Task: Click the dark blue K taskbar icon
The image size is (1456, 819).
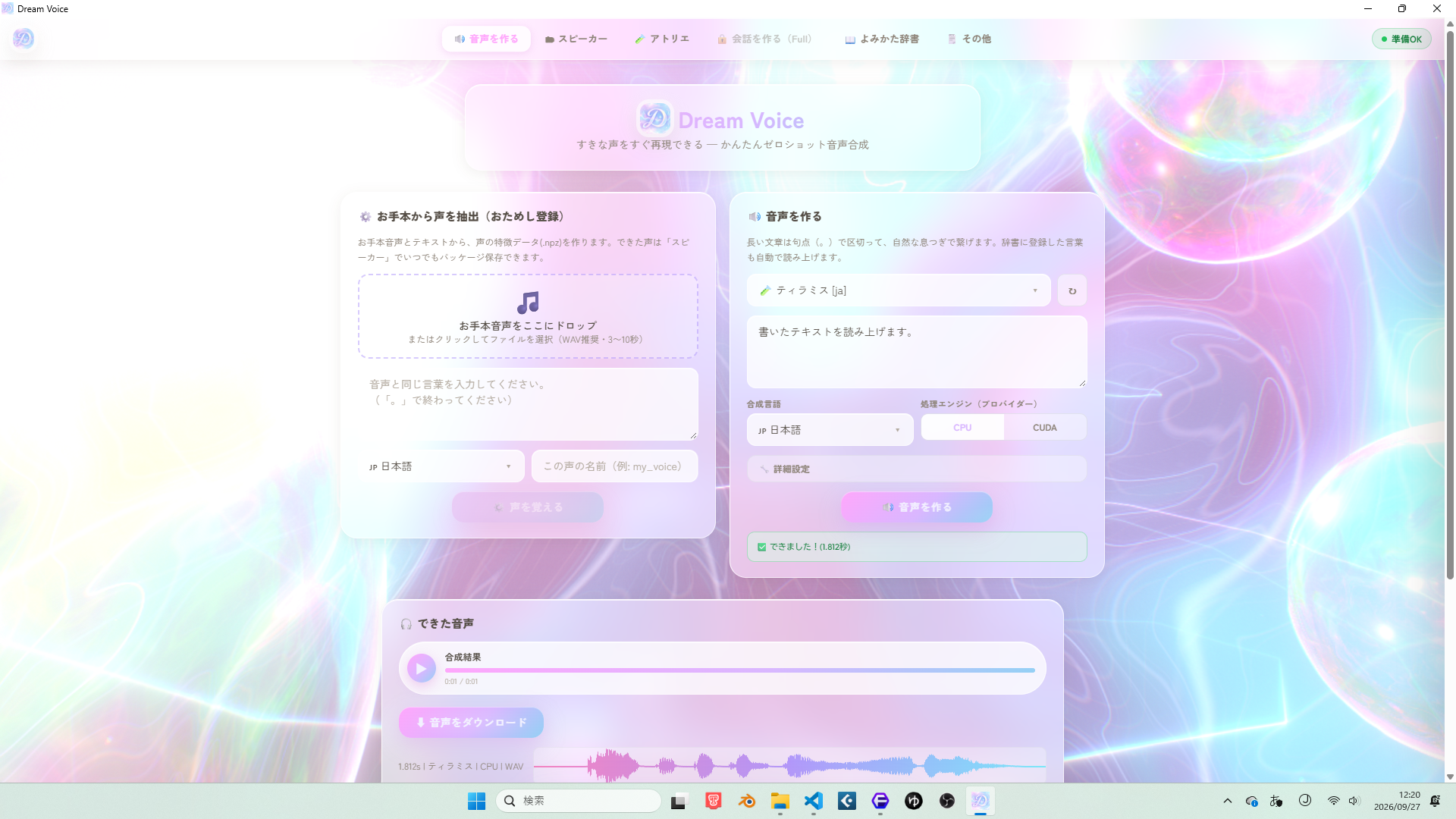Action: tap(847, 801)
